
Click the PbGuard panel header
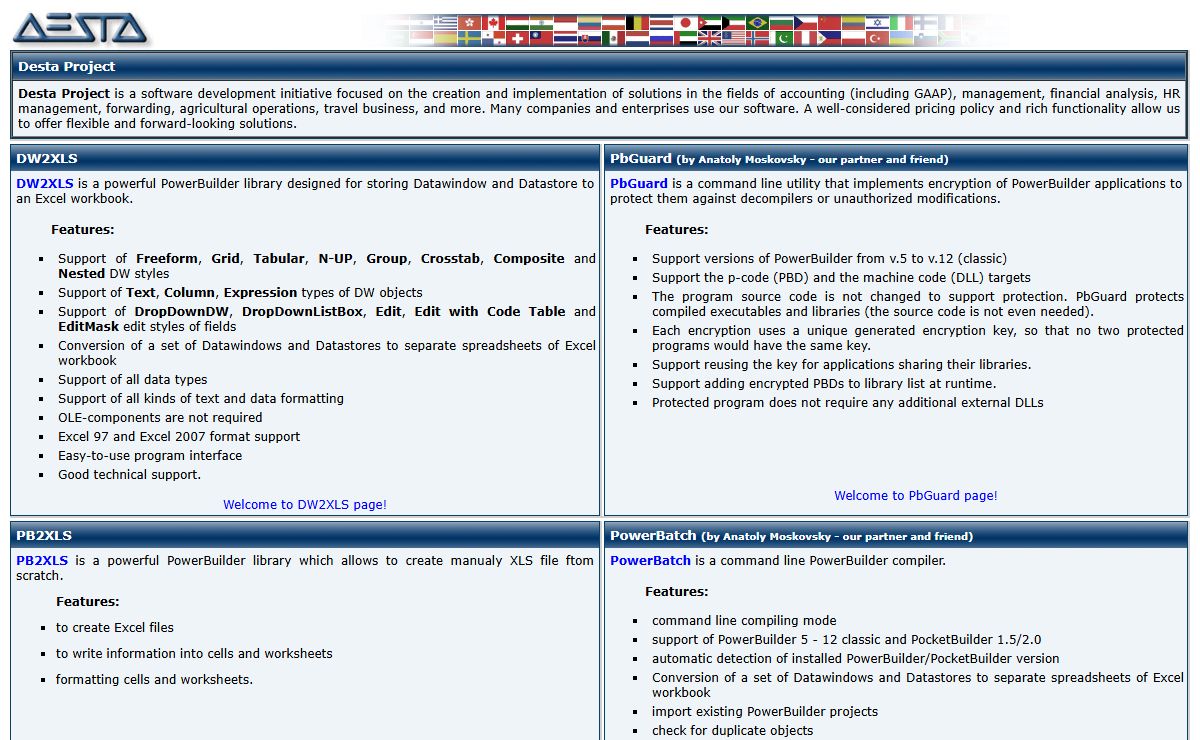897,158
